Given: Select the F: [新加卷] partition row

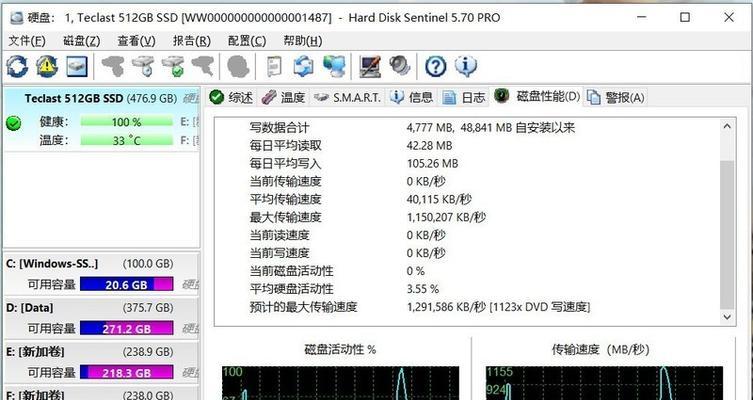Looking at the screenshot, I should (x=101, y=395).
